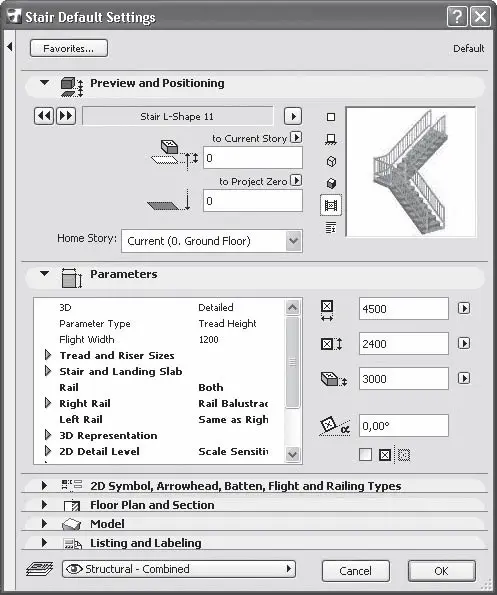Select the preview picture icon
497x595 pixels.
click(331, 205)
